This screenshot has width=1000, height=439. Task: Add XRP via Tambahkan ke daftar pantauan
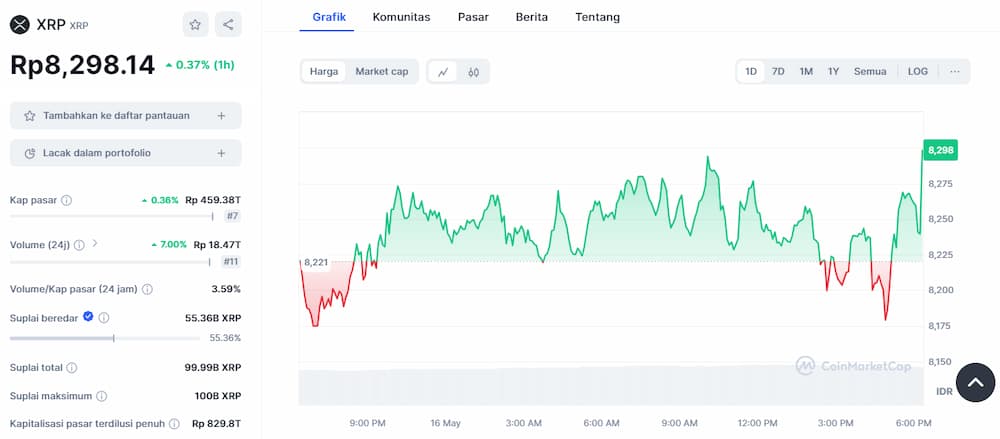(126, 115)
